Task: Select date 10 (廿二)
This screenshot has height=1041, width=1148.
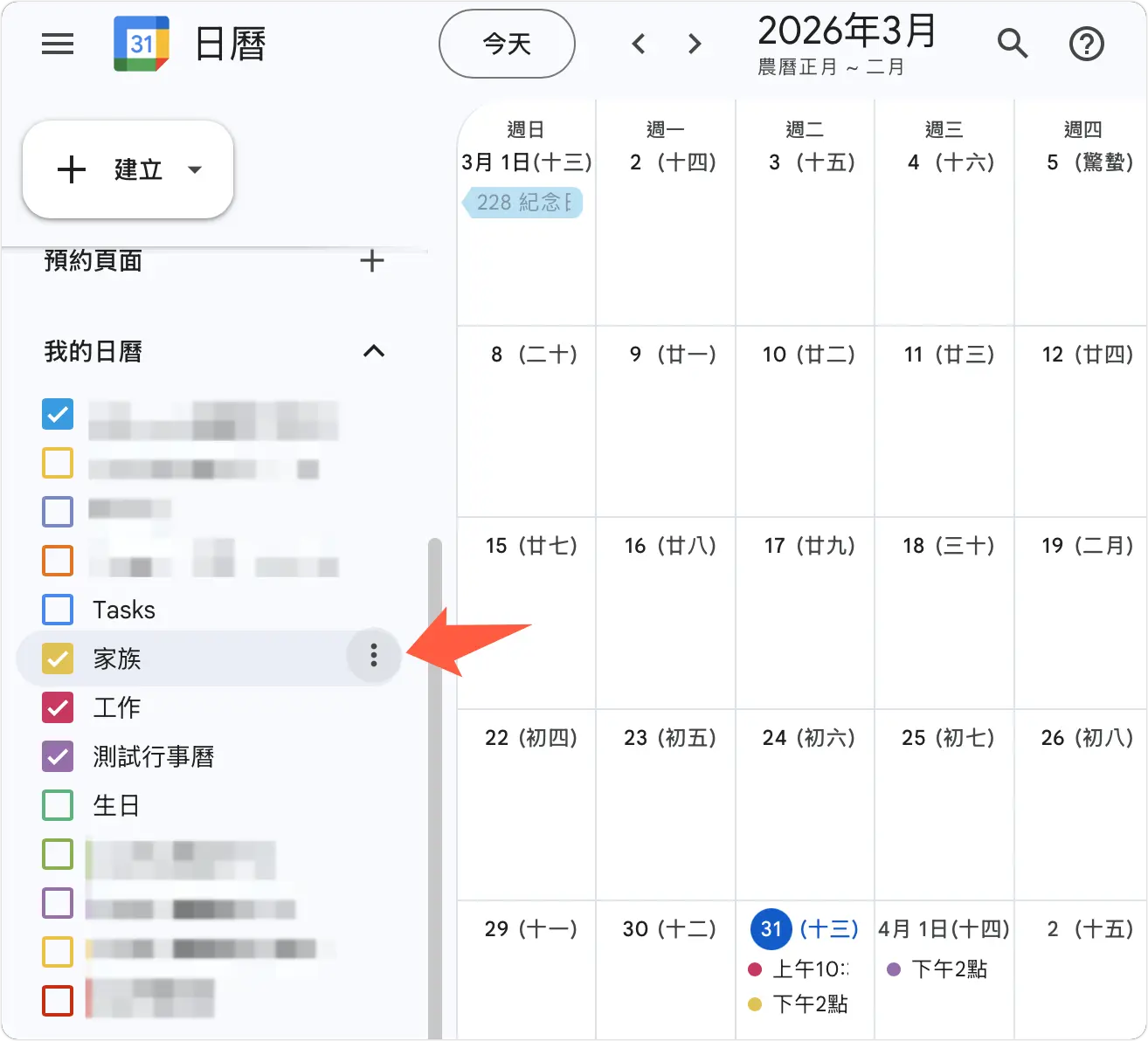Action: [x=809, y=355]
